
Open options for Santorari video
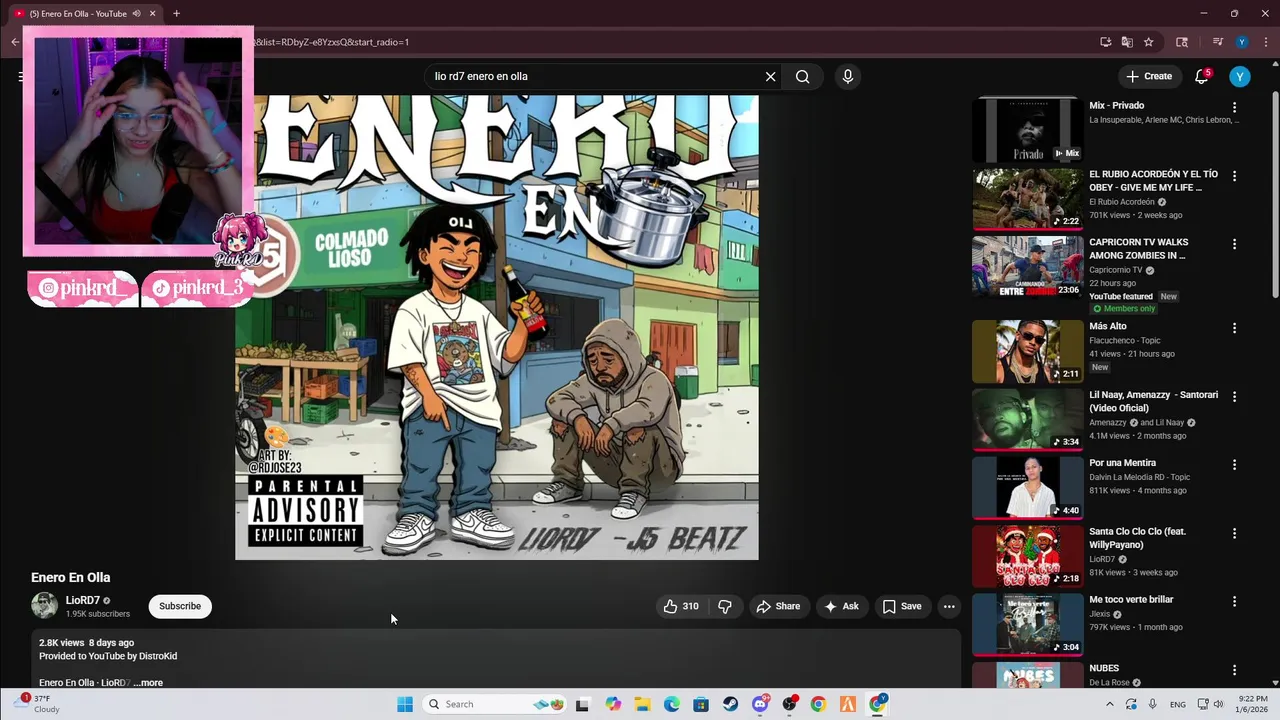point(1234,396)
